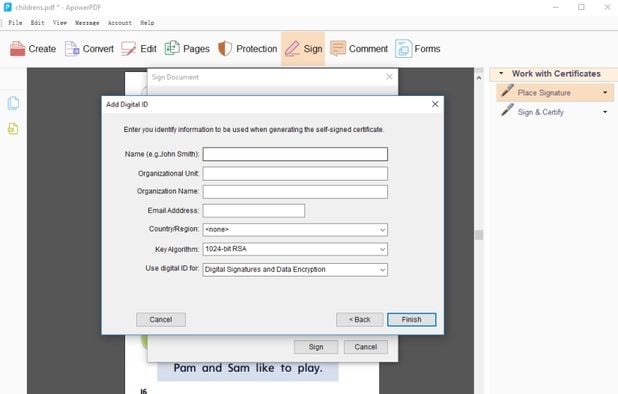Open the bookmarks sidebar icon below the thumbnails icon
This screenshot has width=618, height=394.
point(13,128)
